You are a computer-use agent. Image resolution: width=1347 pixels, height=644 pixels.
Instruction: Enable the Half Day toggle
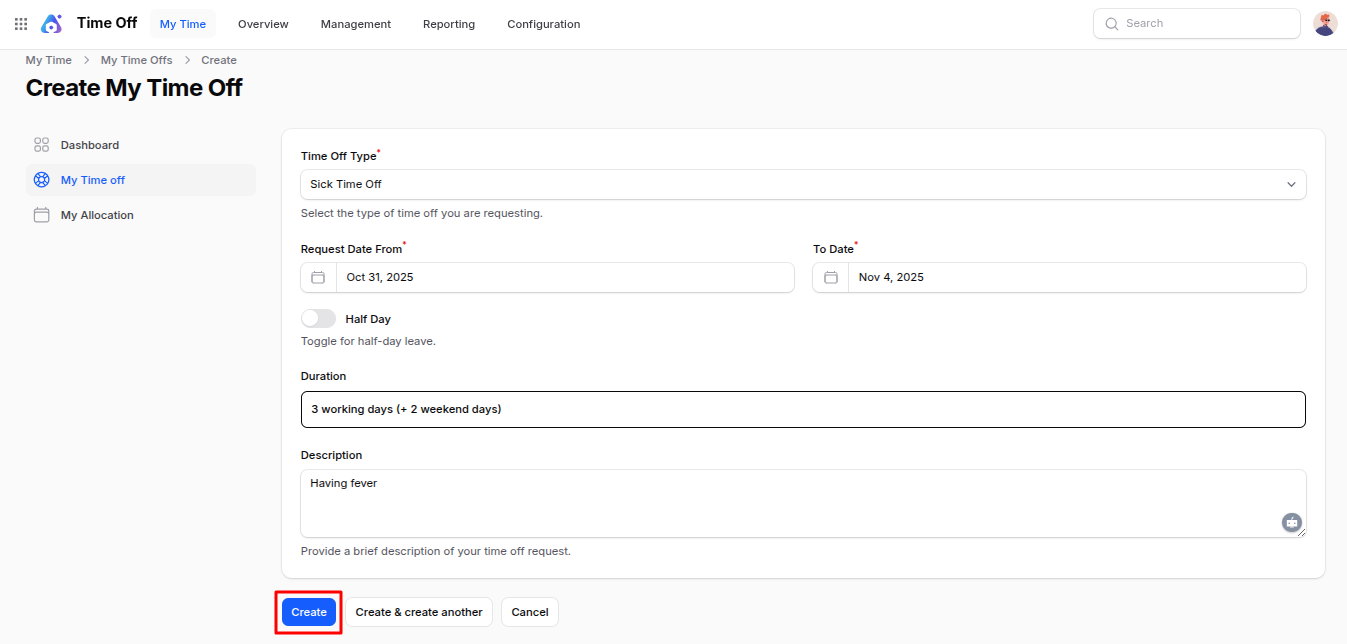tap(318, 319)
